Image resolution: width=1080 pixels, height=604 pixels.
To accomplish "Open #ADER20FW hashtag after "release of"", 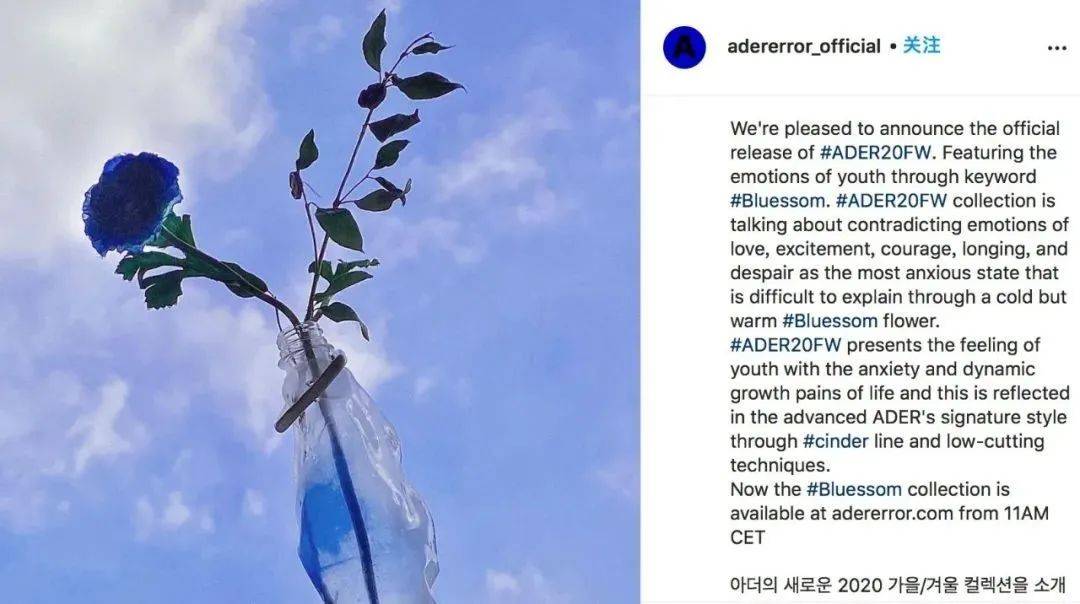I will (875, 152).
